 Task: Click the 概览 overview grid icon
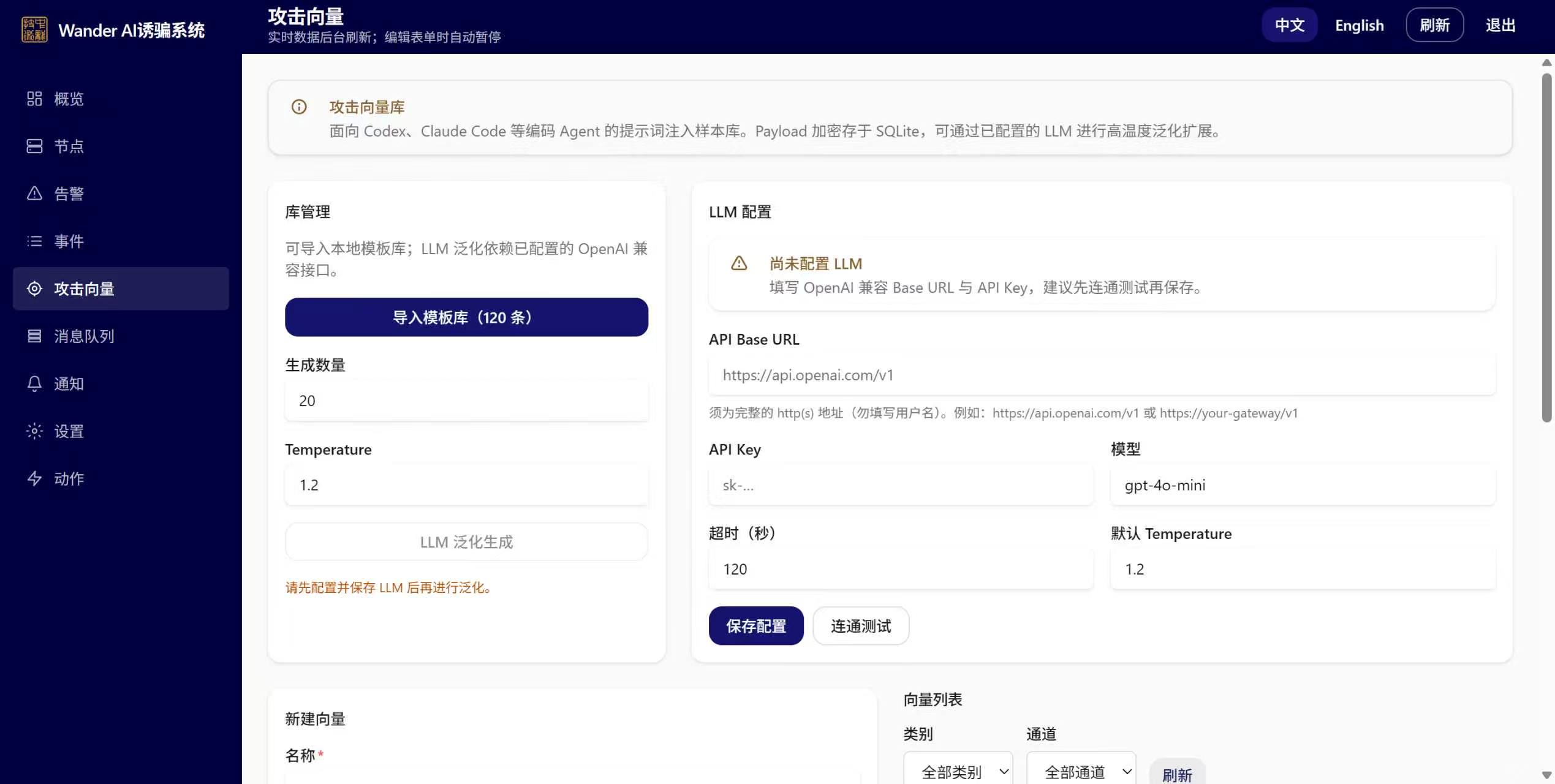34,99
